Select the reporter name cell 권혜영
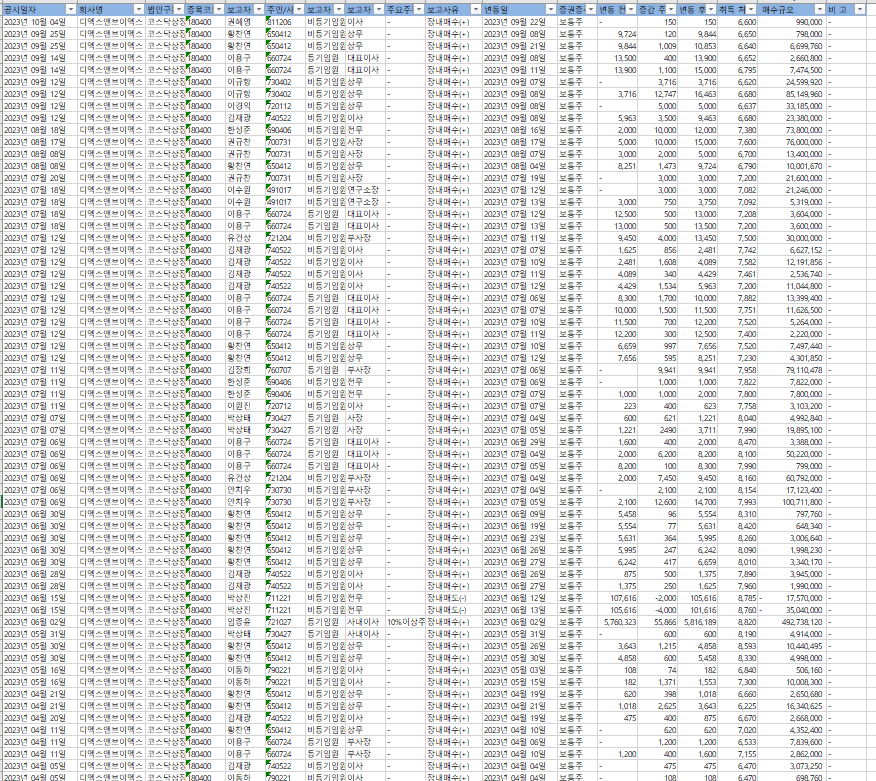 (245, 22)
